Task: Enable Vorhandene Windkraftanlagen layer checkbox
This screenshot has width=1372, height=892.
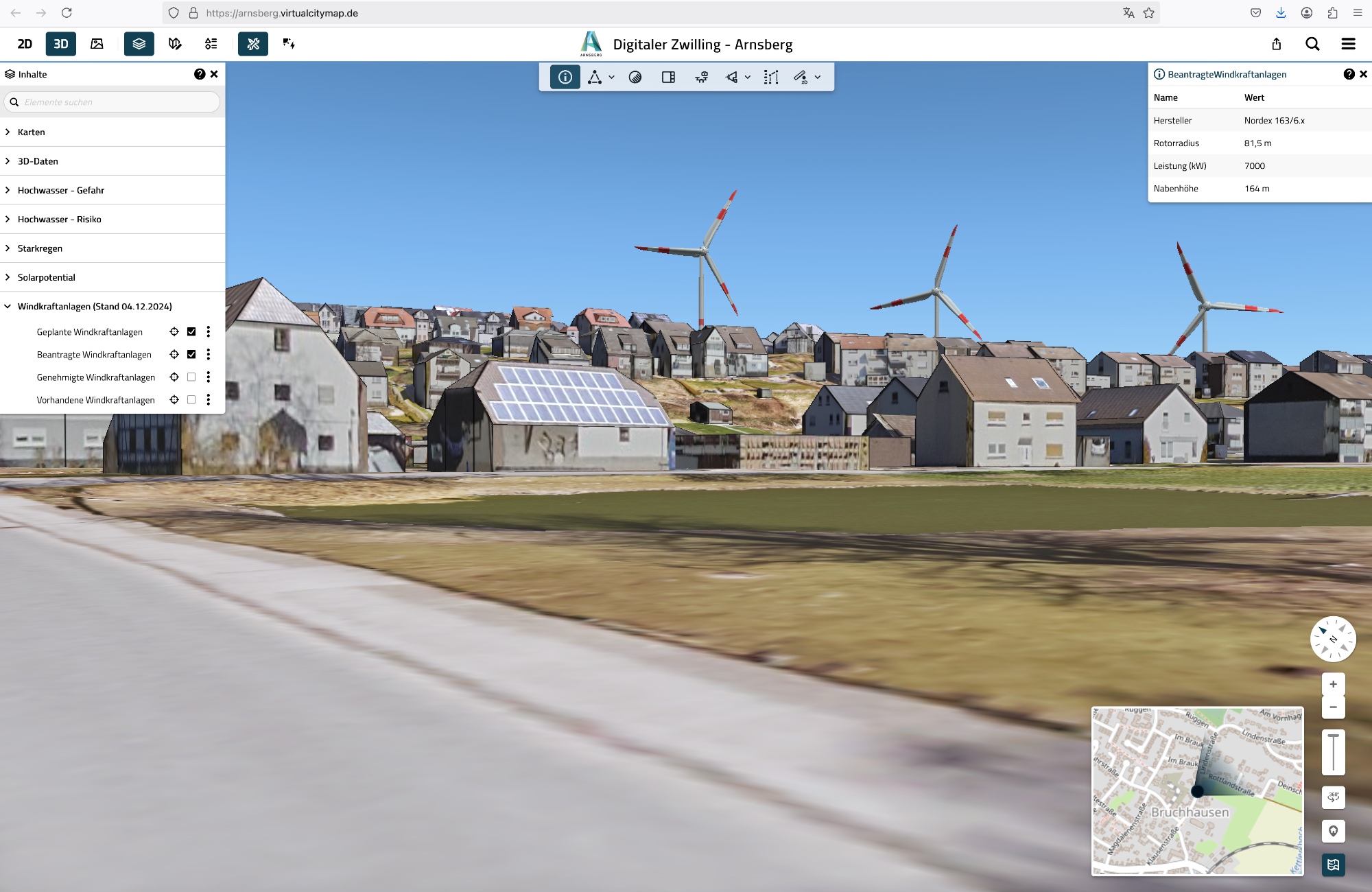Action: tap(191, 400)
